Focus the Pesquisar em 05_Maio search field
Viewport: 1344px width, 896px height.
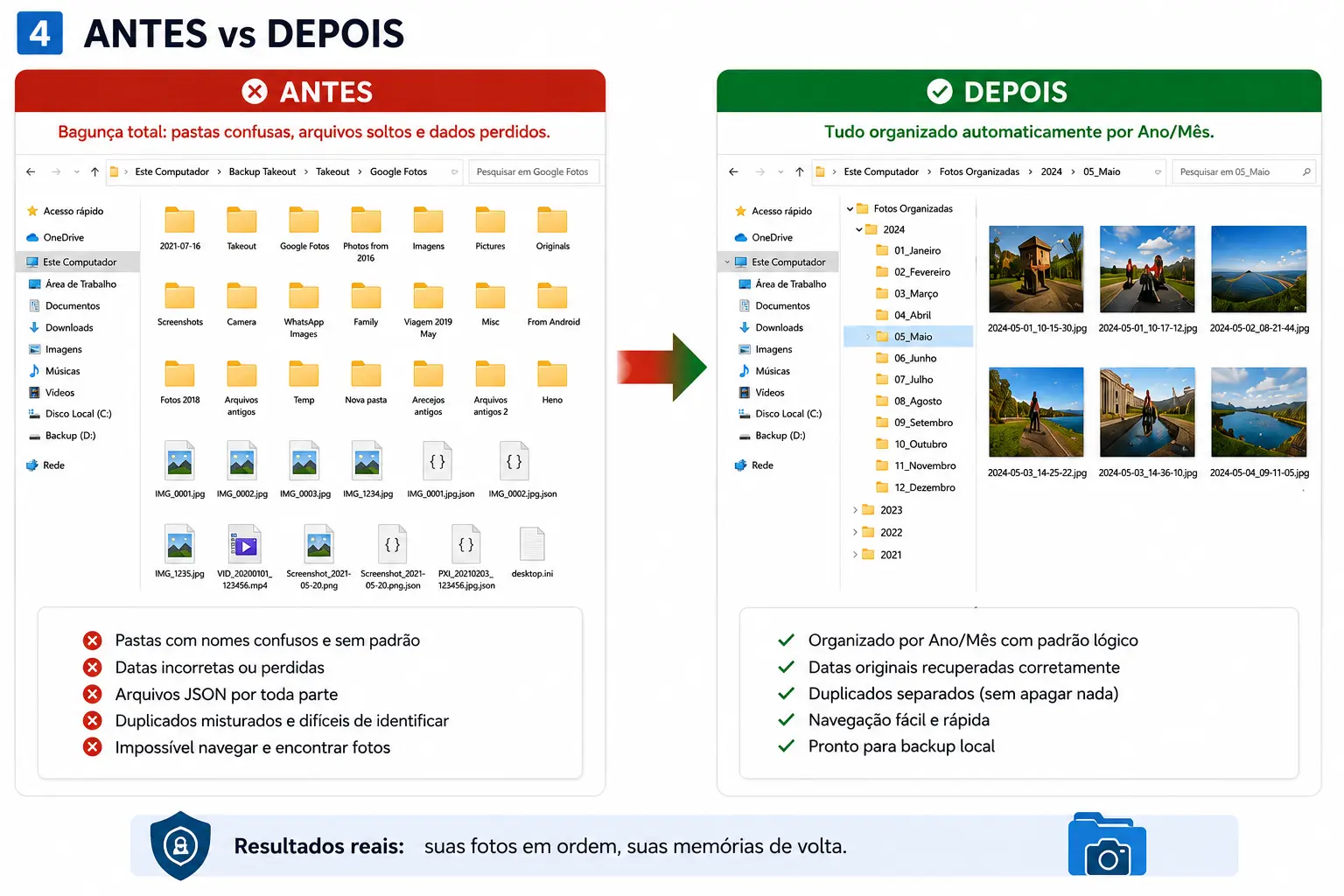pyautogui.click(x=1245, y=172)
